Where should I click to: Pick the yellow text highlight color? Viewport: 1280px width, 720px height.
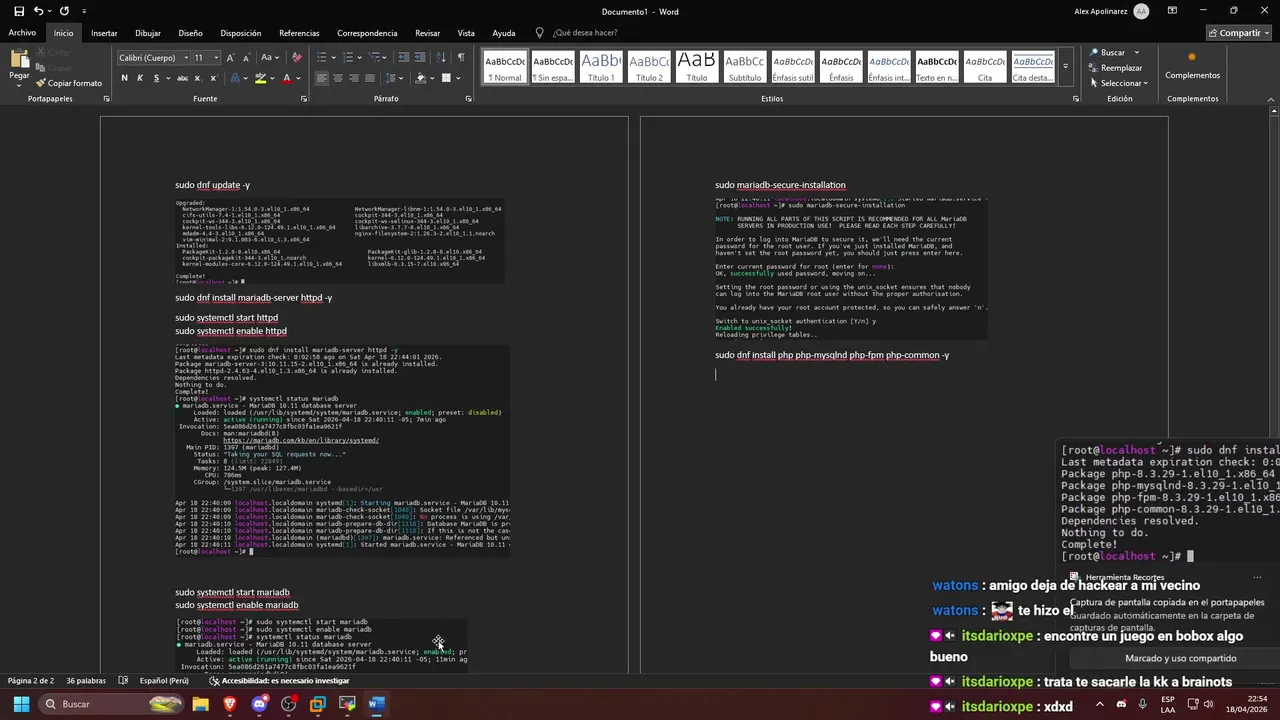pos(260,78)
